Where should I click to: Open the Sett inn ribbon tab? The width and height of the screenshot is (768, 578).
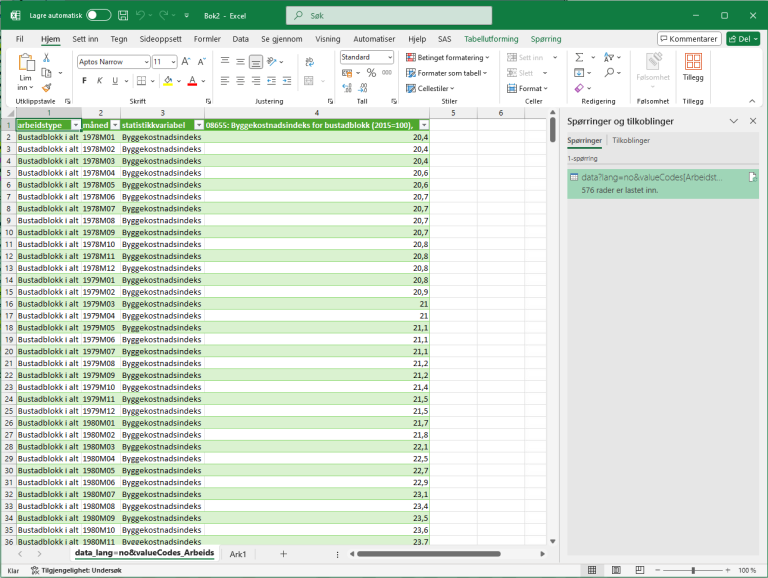point(85,38)
